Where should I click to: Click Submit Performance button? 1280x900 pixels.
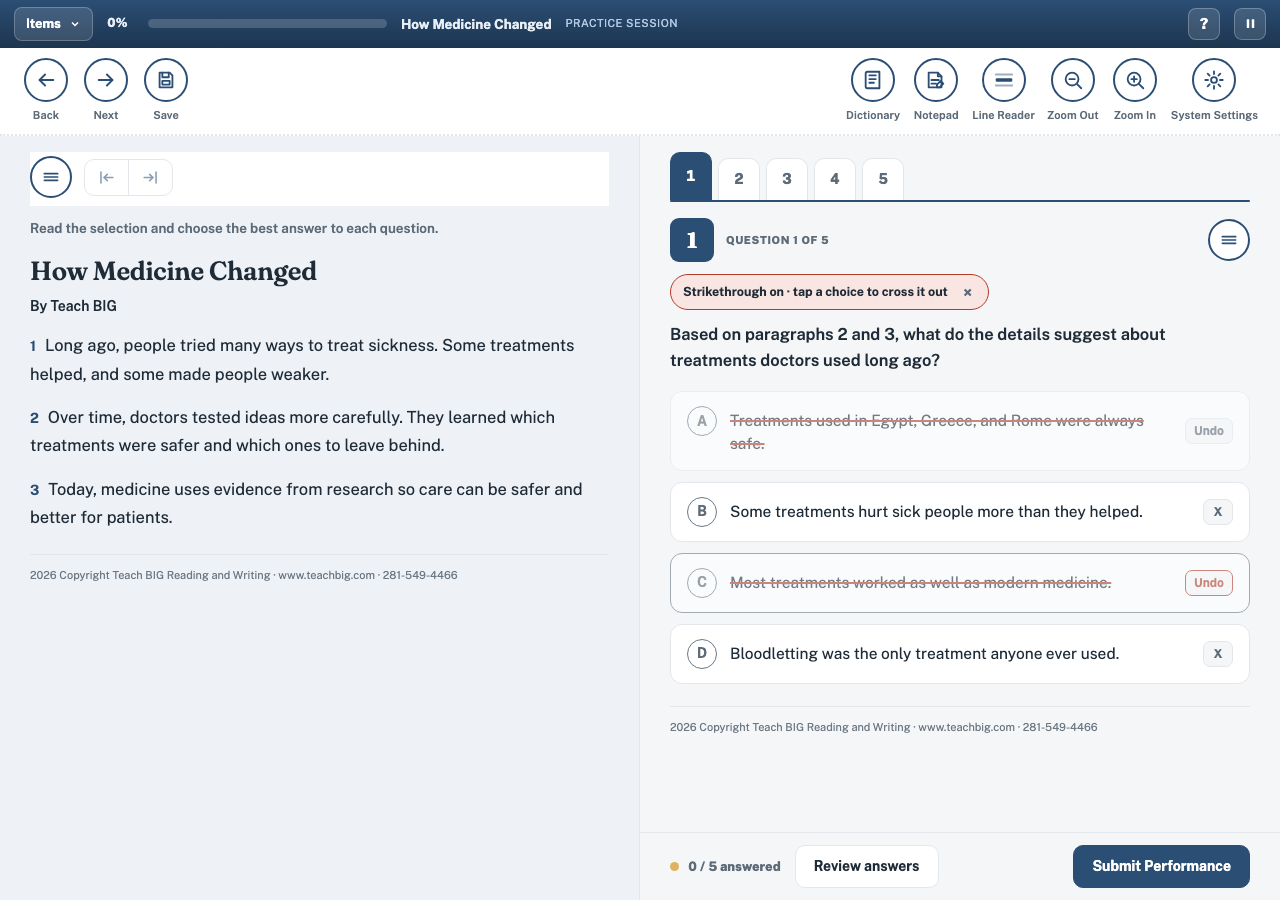(x=1161, y=866)
